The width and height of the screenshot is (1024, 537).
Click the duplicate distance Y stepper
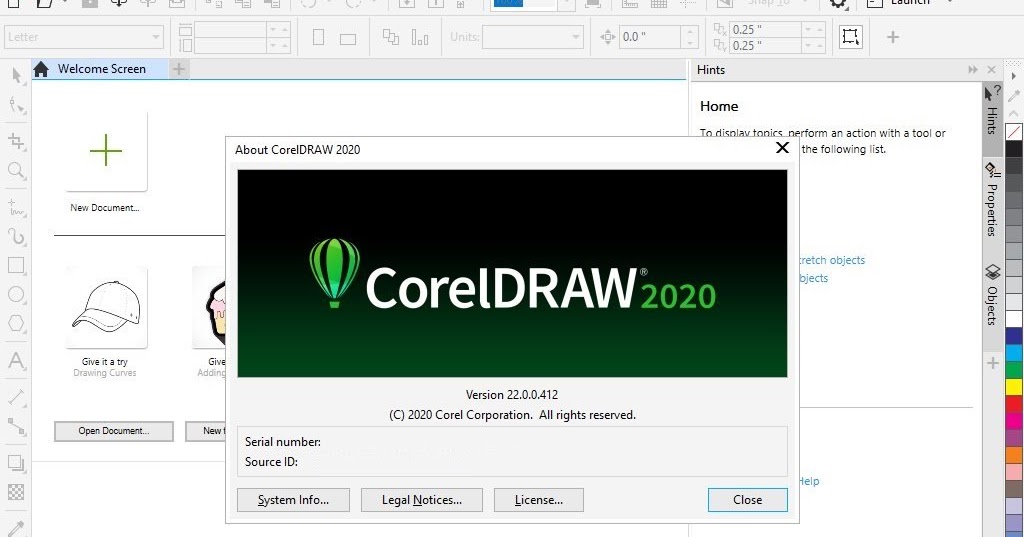click(814, 45)
